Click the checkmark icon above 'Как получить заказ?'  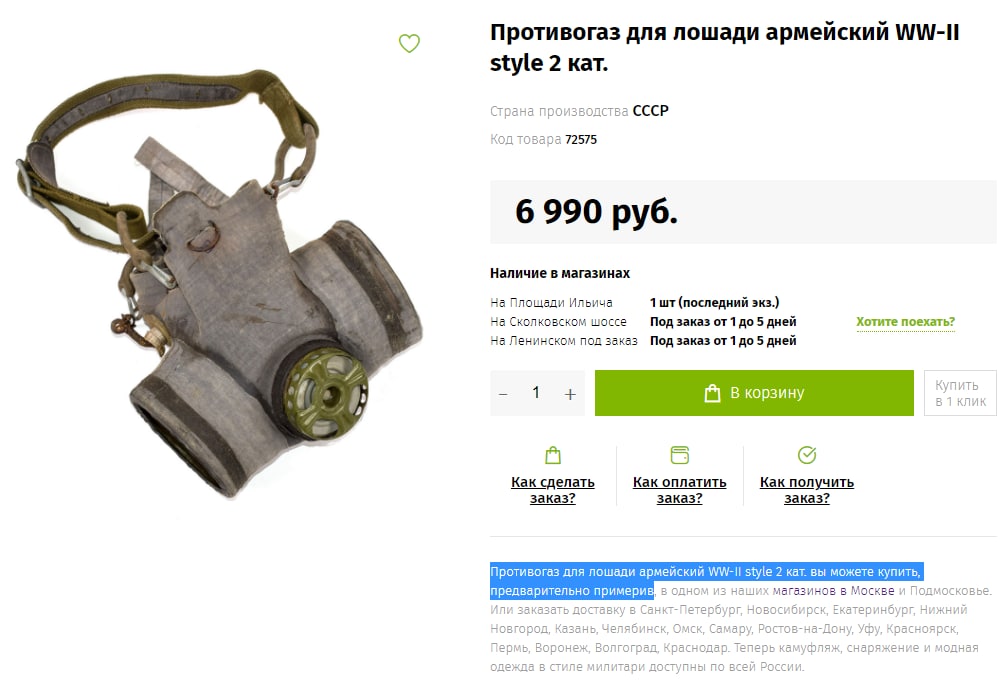click(807, 455)
